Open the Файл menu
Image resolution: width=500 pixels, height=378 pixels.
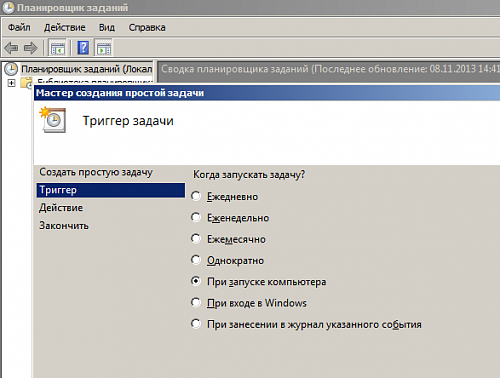click(x=19, y=27)
